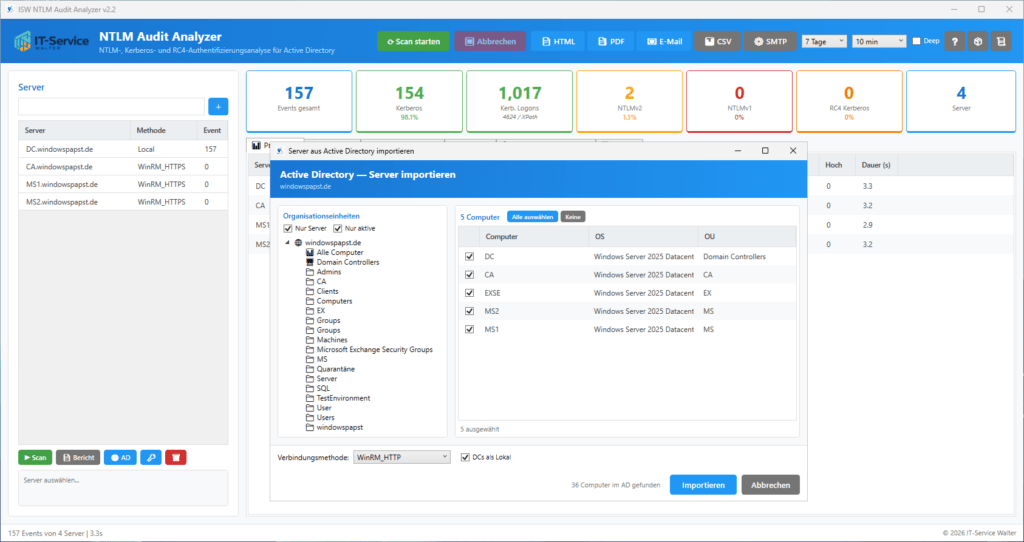Click the Alle Computer node icon

tap(310, 252)
